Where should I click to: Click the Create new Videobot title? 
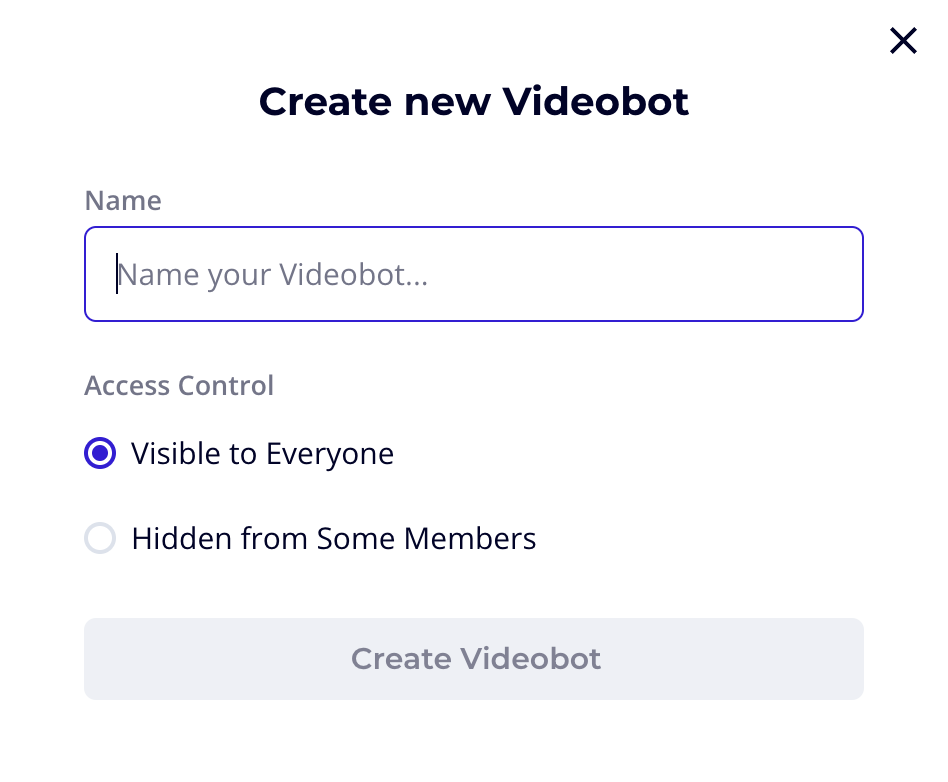474,101
